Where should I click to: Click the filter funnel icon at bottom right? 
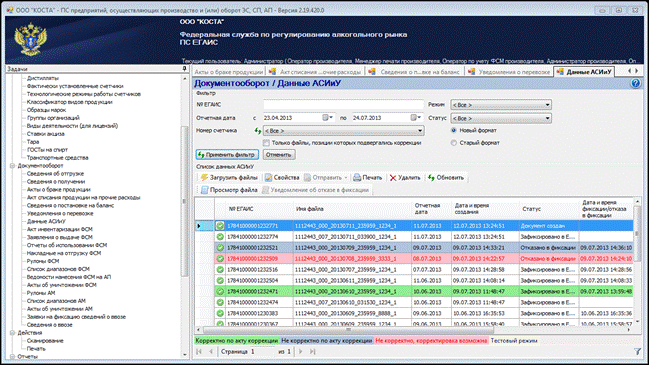tap(637, 351)
